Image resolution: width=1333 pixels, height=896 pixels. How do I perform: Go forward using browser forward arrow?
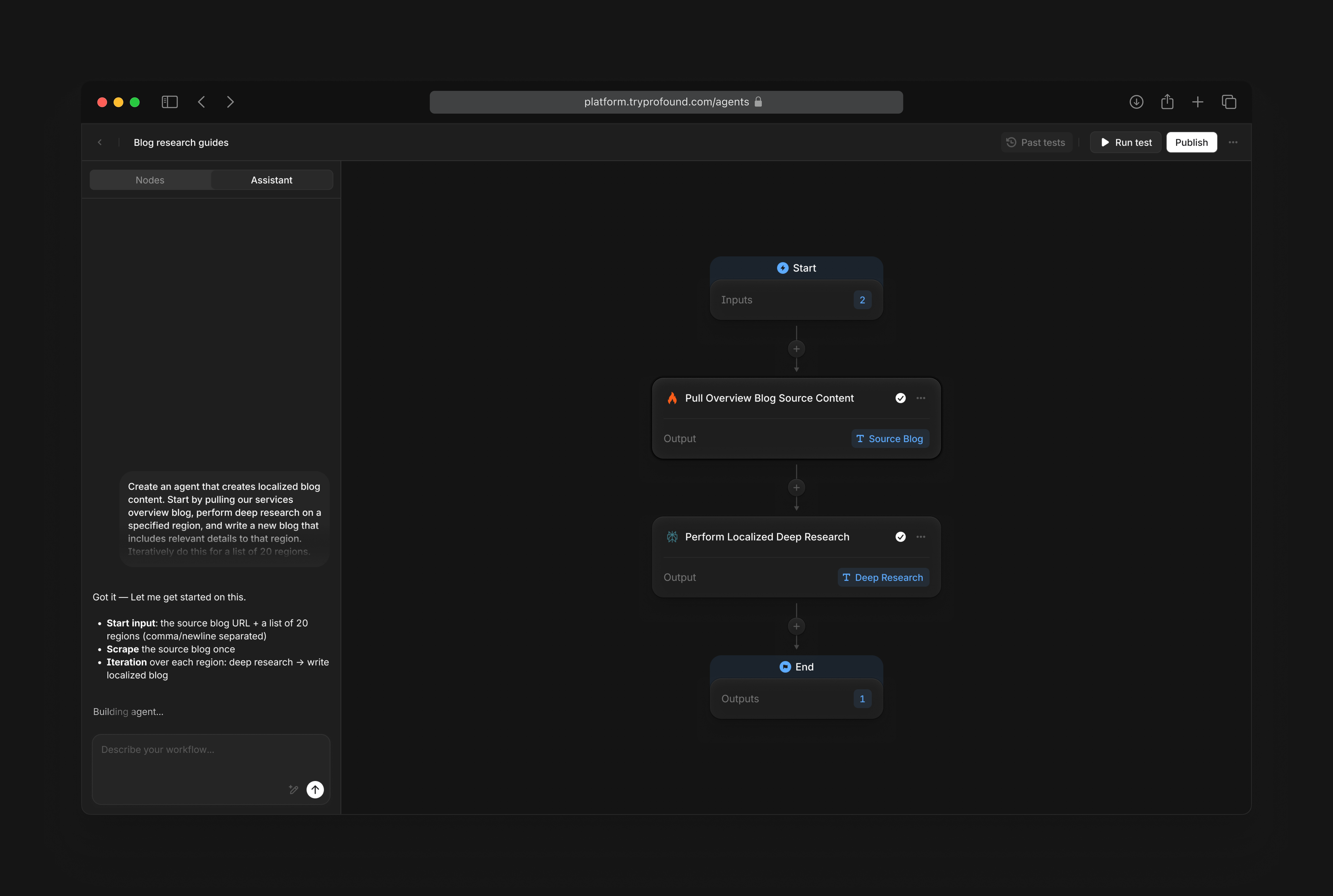(x=230, y=102)
